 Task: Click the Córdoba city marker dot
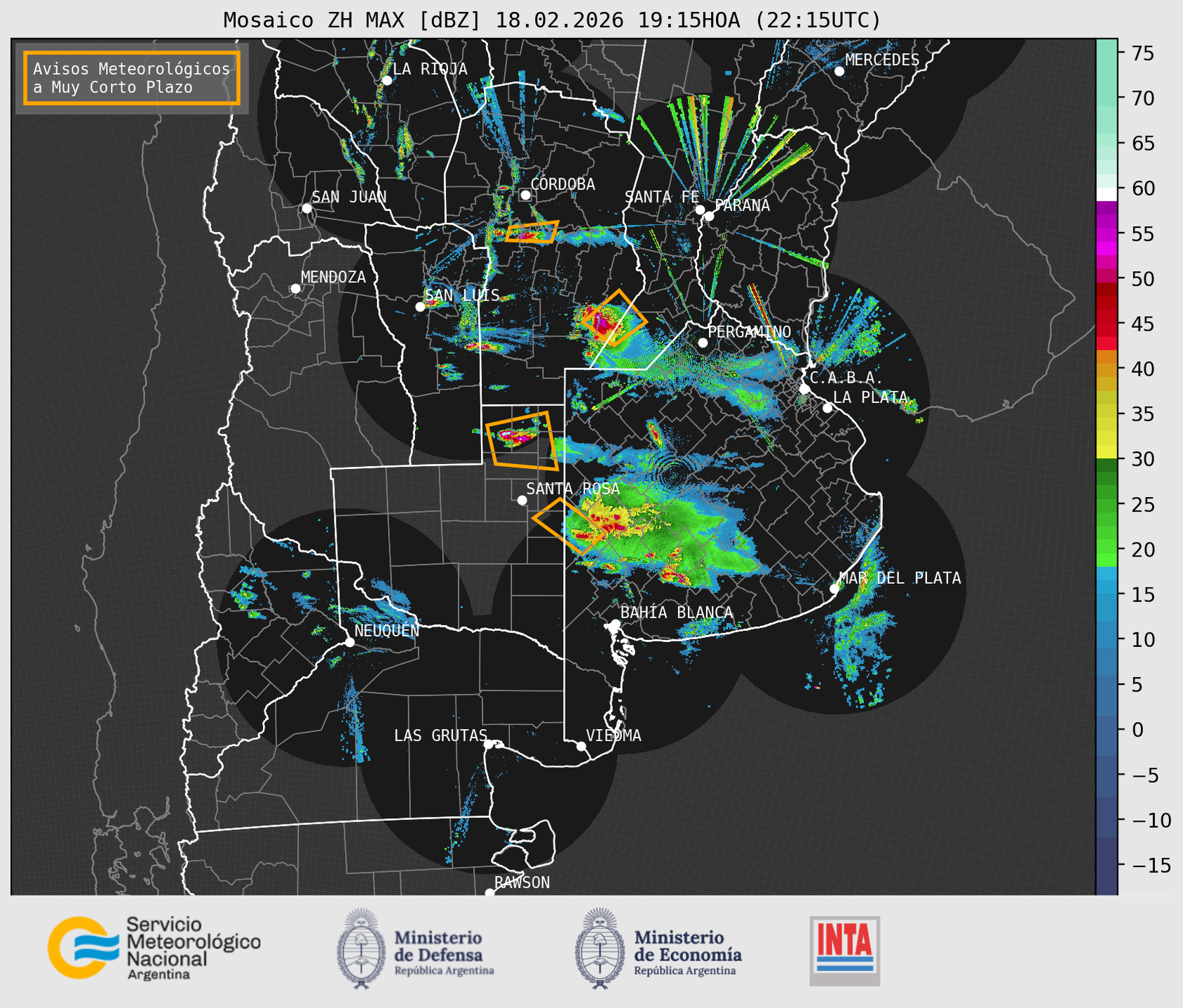(x=525, y=195)
